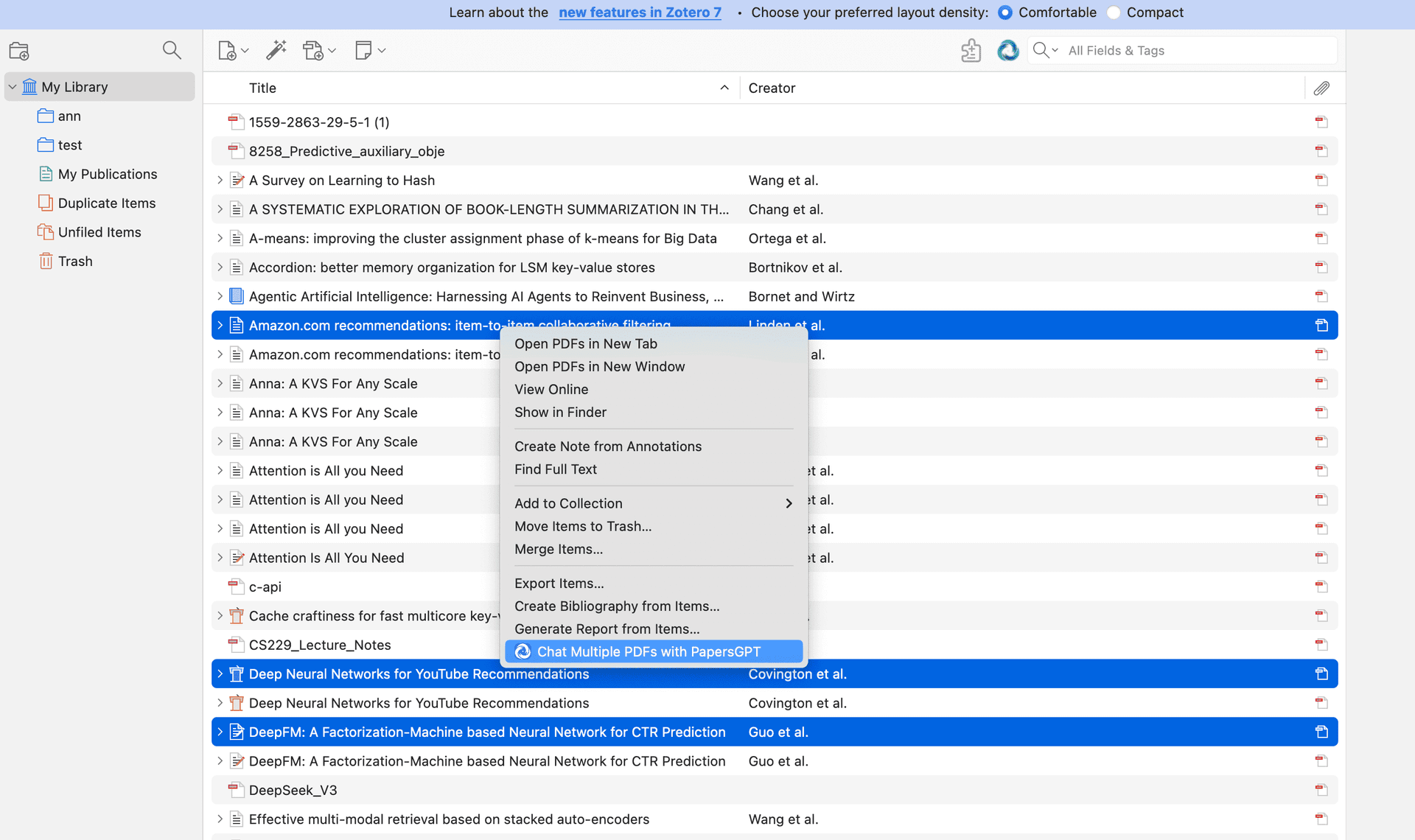Open the collections search in the sidebar
This screenshot has width=1415, height=840.
tap(172, 50)
